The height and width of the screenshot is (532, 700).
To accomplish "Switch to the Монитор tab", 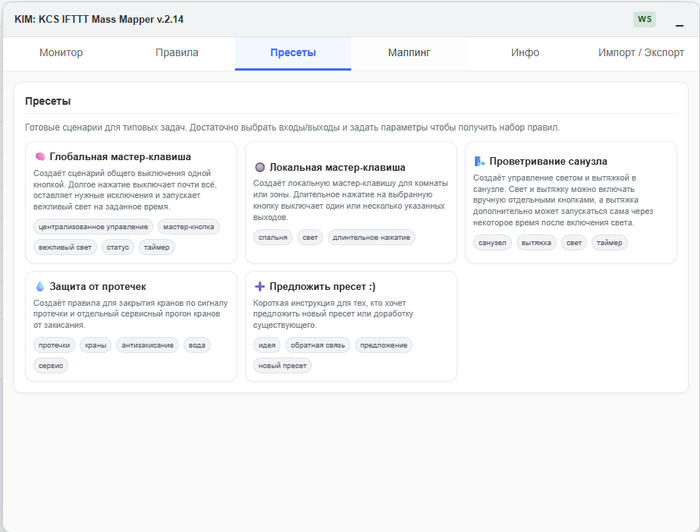I will pyautogui.click(x=61, y=53).
